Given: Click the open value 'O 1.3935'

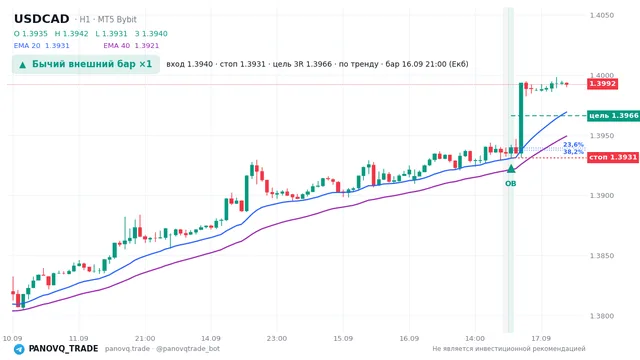Looking at the screenshot, I should 31,34.
